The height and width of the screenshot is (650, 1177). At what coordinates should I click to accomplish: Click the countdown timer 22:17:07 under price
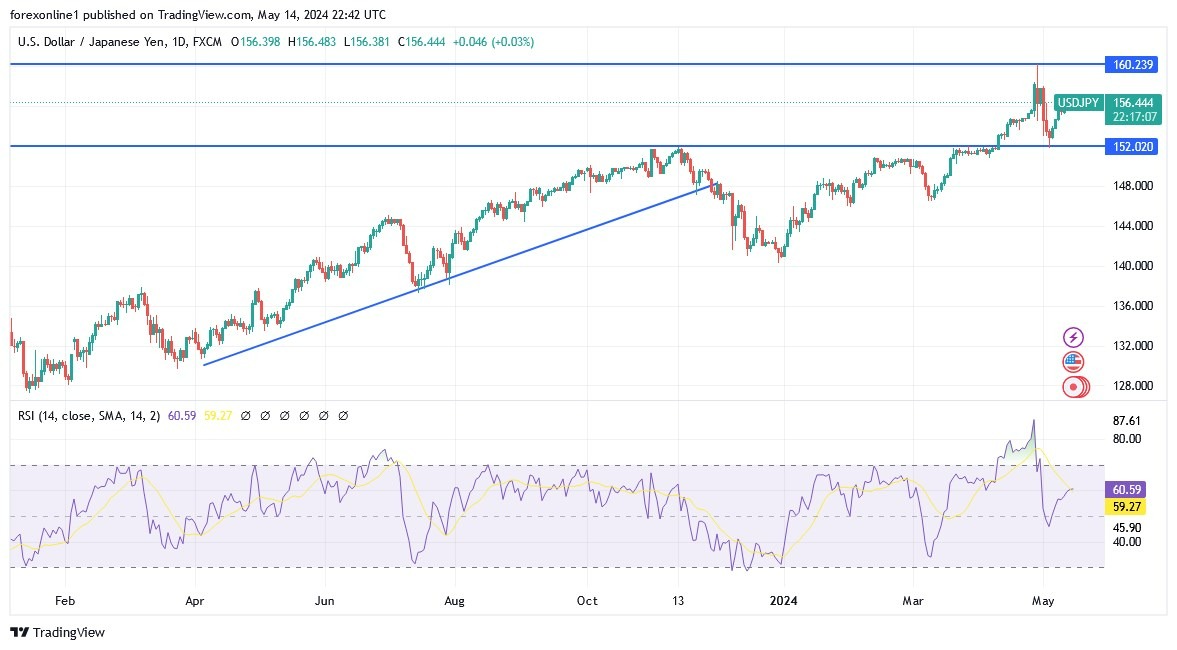coord(1132,116)
